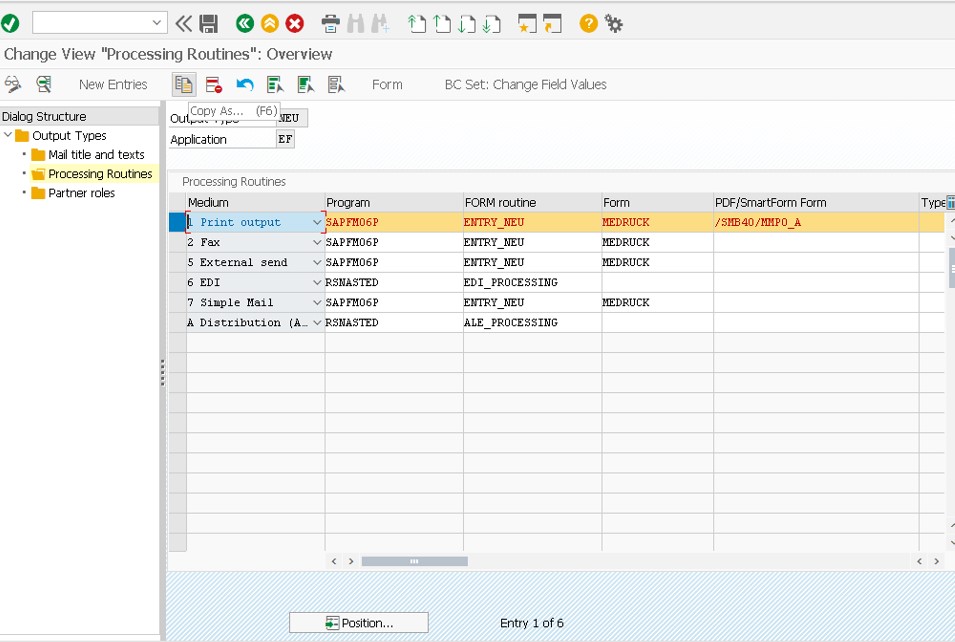This screenshot has width=955, height=642.
Task: Click the horizontal scrollbar thumb
Action: (414, 561)
